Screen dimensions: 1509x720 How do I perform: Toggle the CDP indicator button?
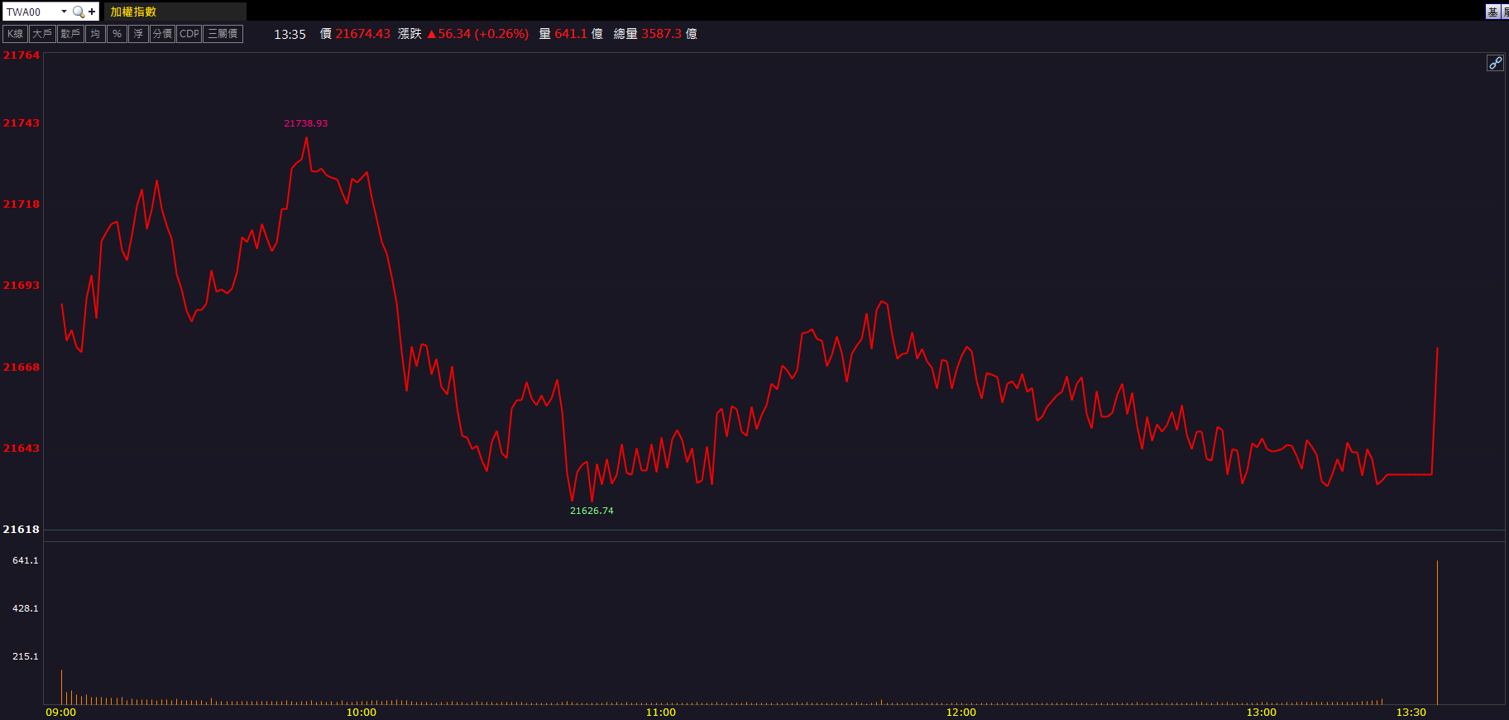(x=189, y=34)
